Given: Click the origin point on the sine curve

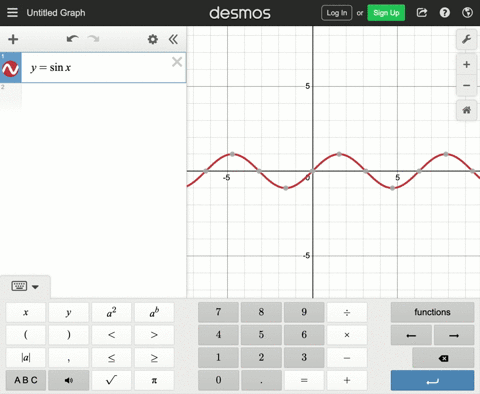Looking at the screenshot, I should pos(312,171).
